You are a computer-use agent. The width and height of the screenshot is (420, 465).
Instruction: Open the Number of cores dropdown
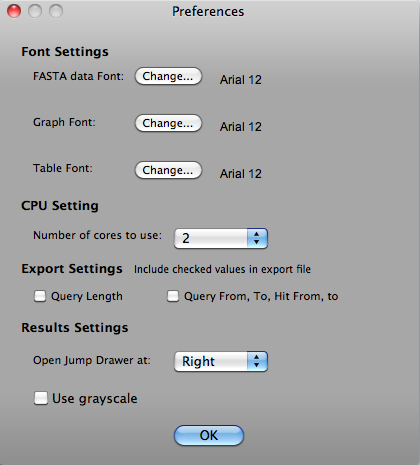click(221, 238)
